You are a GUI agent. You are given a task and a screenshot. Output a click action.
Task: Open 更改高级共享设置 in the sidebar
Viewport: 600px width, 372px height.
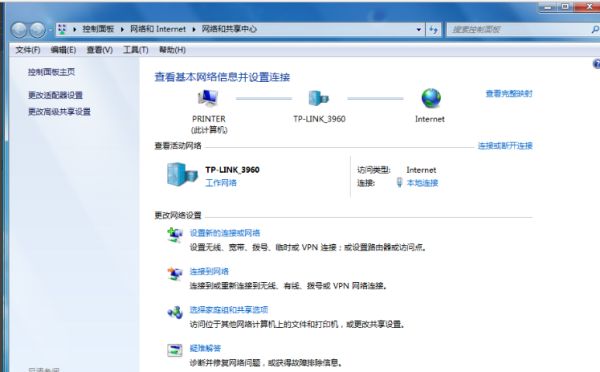coord(59,112)
